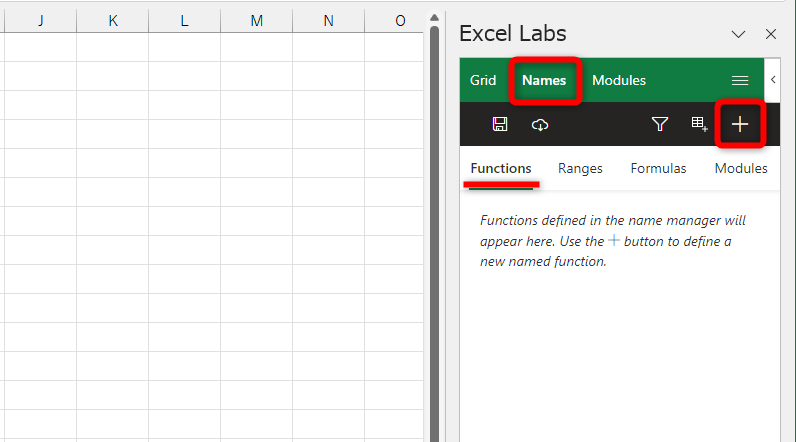Open the hamburger menu in Excel Labs
Image resolution: width=796 pixels, height=442 pixels.
click(x=740, y=80)
